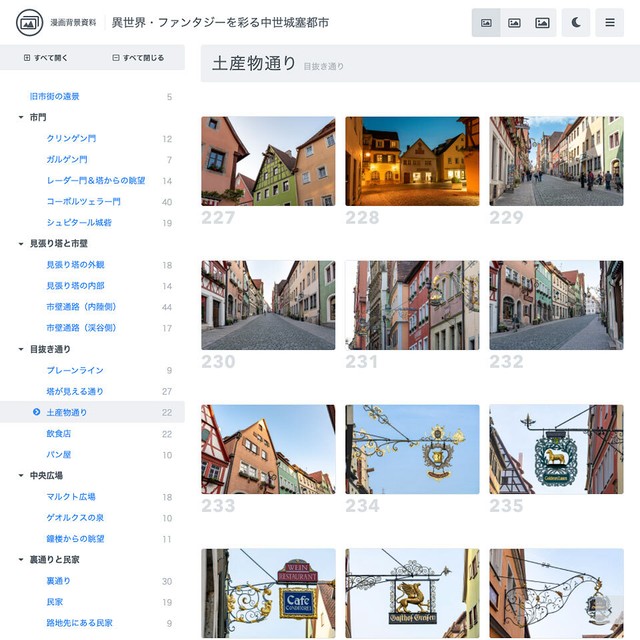Click the すべて開く expand-all button
The height and width of the screenshot is (640, 640).
tap(45, 58)
